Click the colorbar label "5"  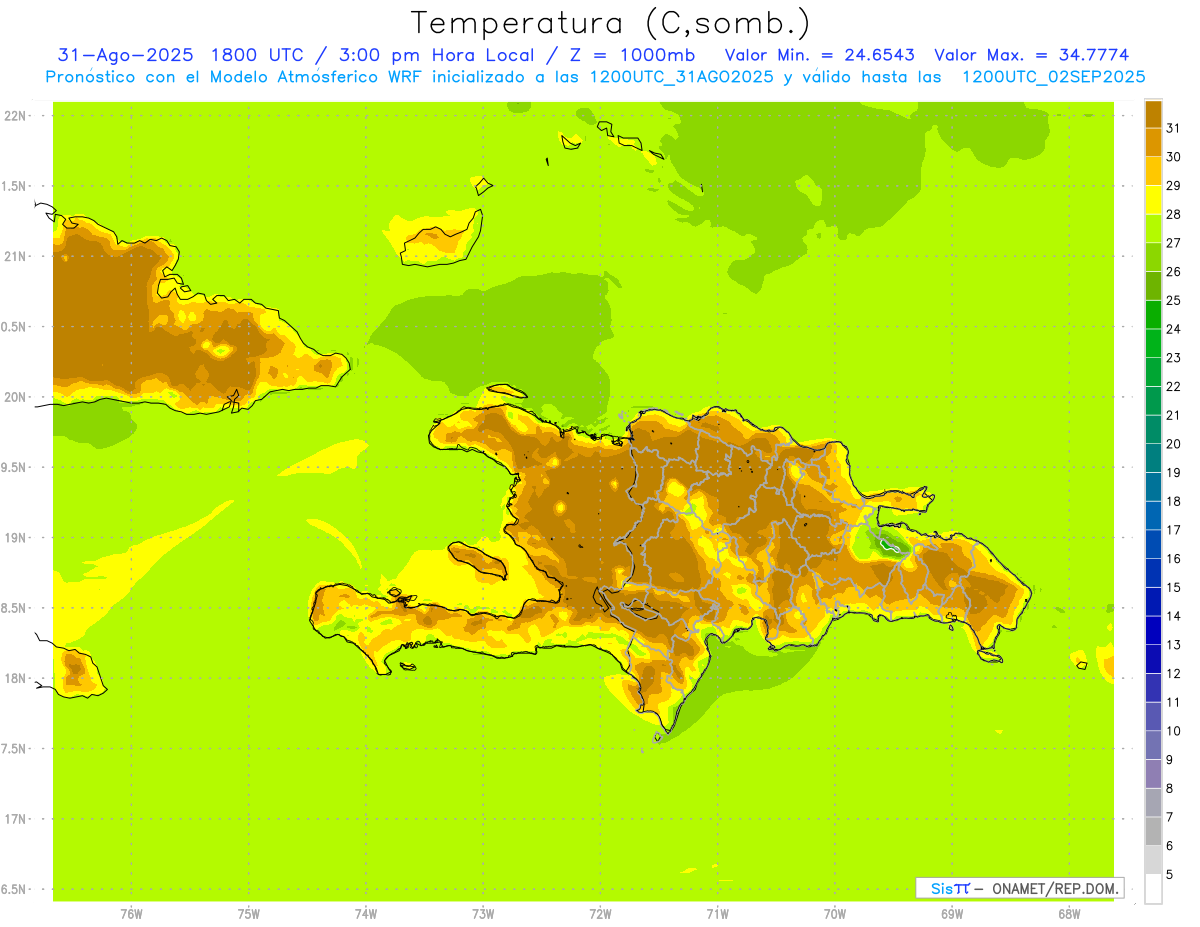1169,875
